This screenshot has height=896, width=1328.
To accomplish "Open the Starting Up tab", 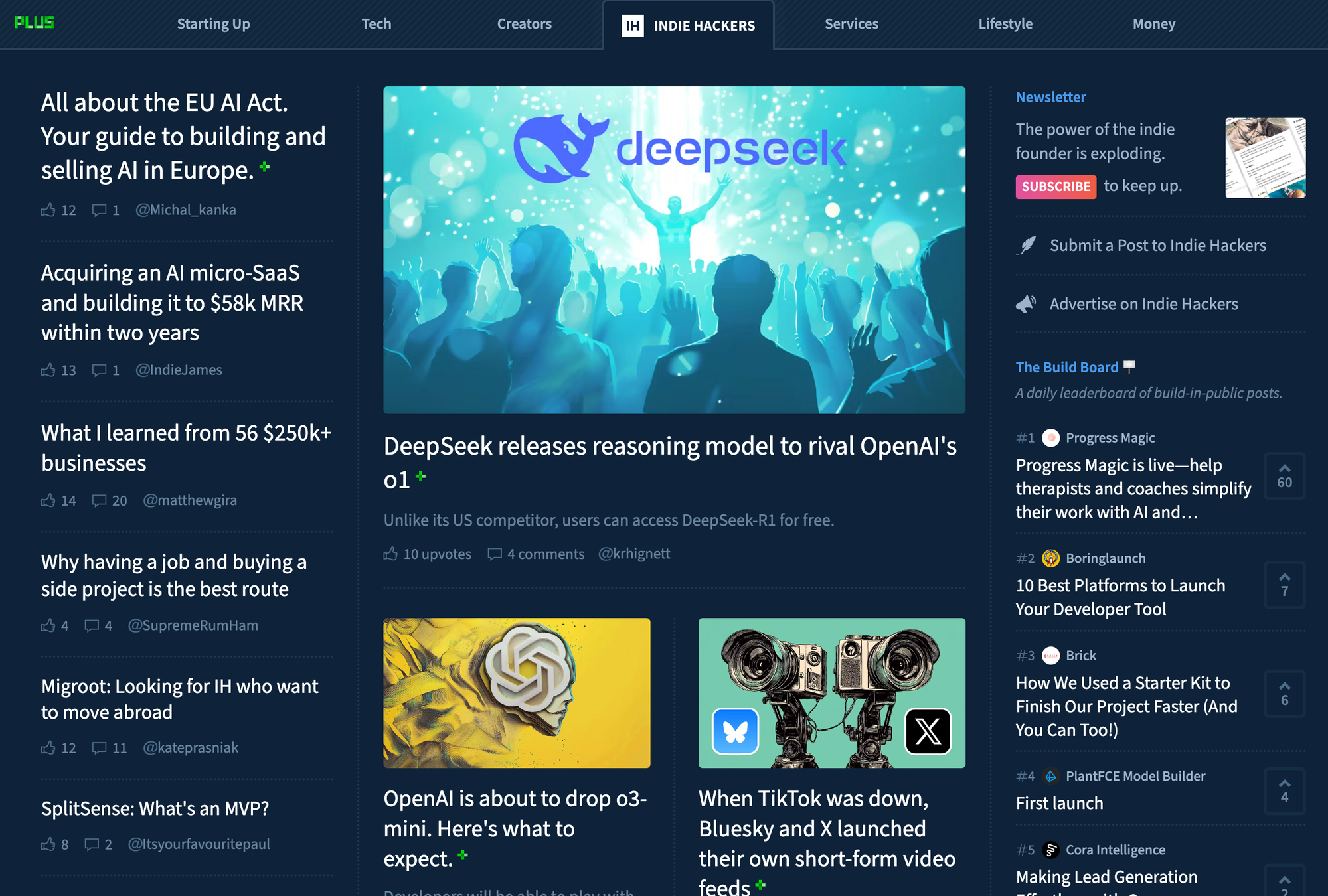I will coord(213,24).
